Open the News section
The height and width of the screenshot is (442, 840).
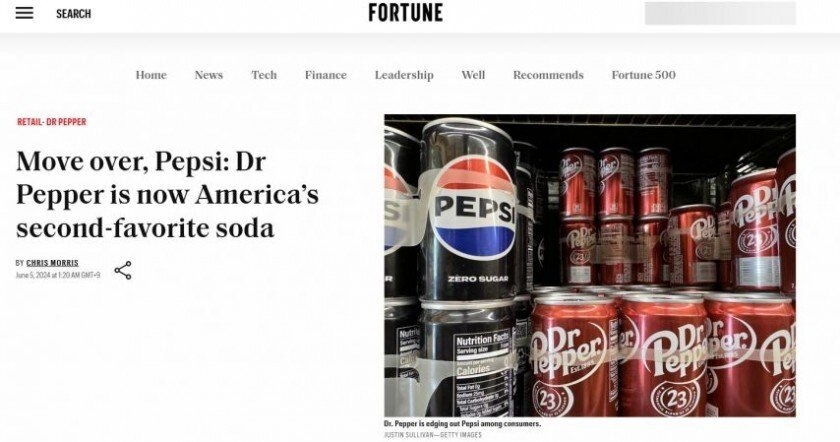[x=208, y=75]
